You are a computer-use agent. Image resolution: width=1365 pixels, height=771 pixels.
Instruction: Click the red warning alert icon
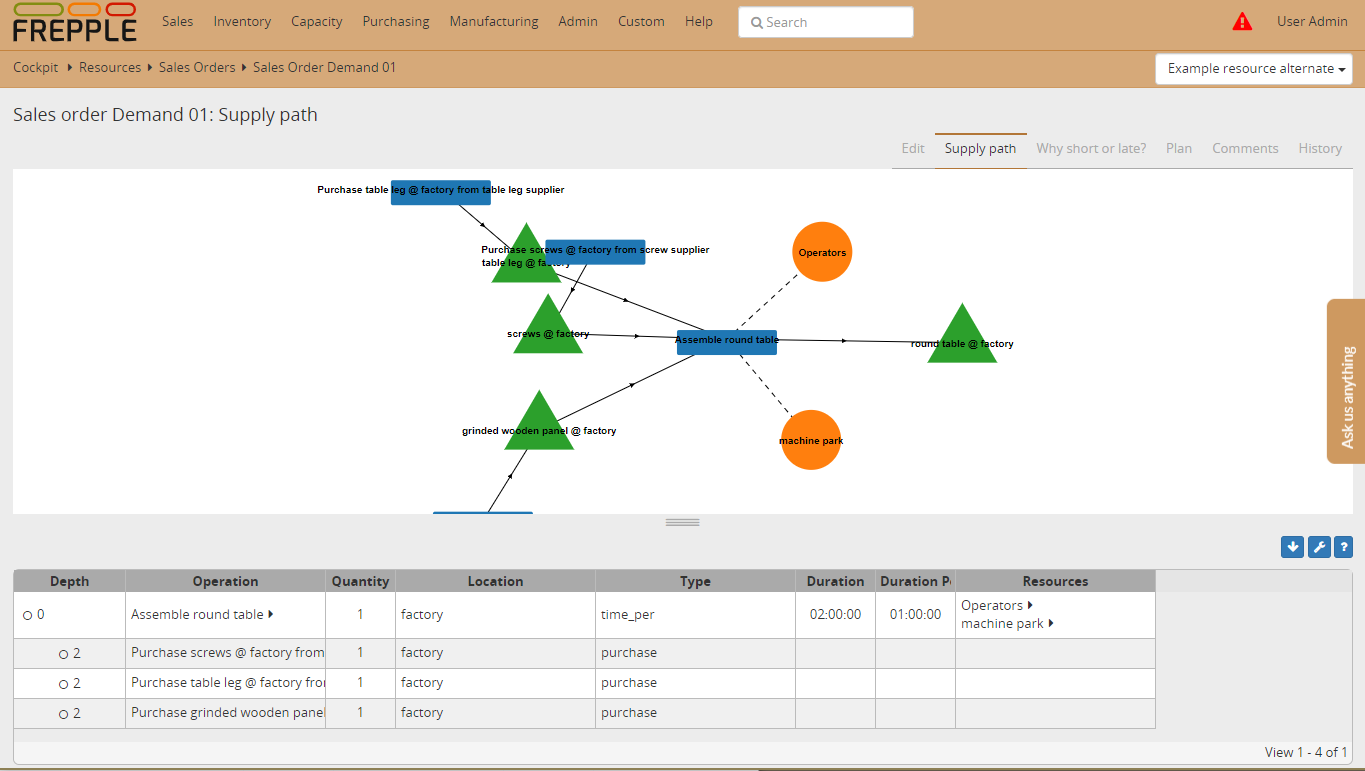1242,21
